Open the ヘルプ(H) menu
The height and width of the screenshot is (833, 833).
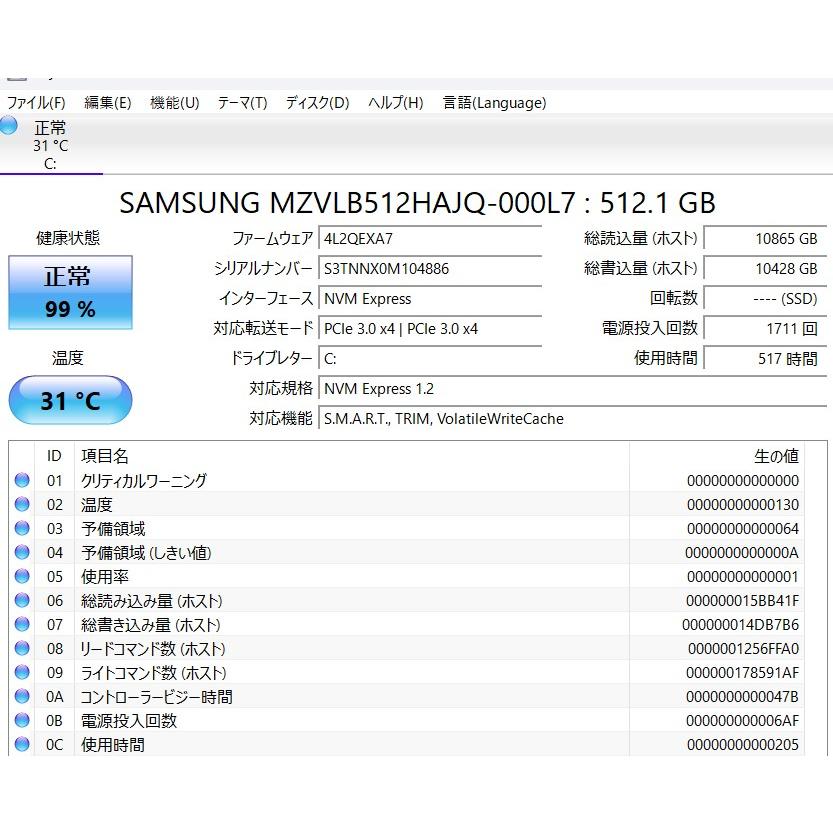click(x=396, y=103)
